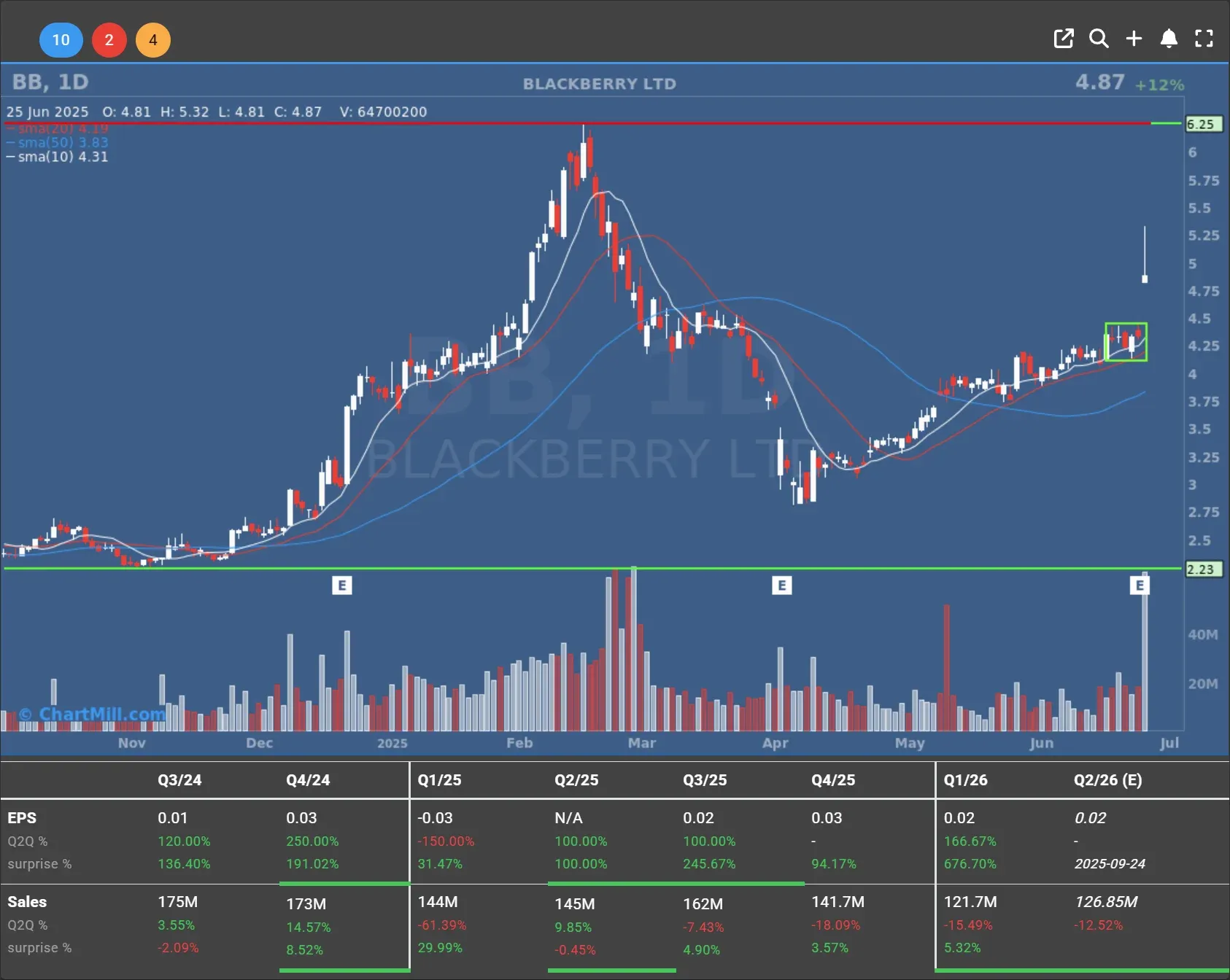The height and width of the screenshot is (980, 1230).
Task: Select the Q2/26 (E) column header
Action: pyautogui.click(x=1107, y=780)
